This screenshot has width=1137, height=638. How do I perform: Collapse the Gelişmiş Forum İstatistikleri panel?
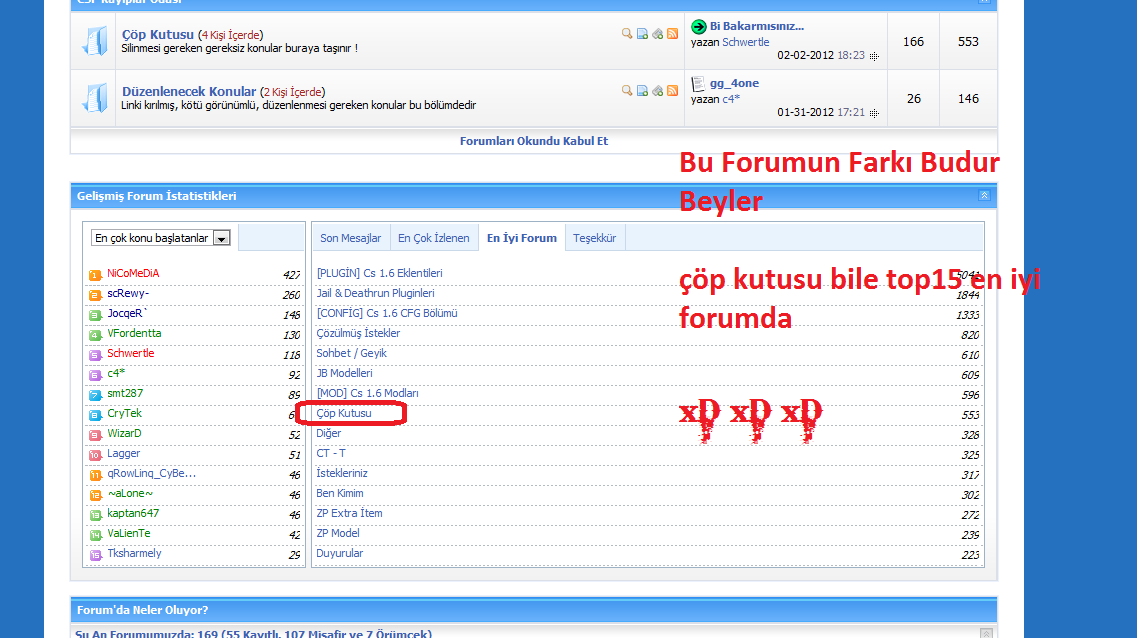click(984, 195)
